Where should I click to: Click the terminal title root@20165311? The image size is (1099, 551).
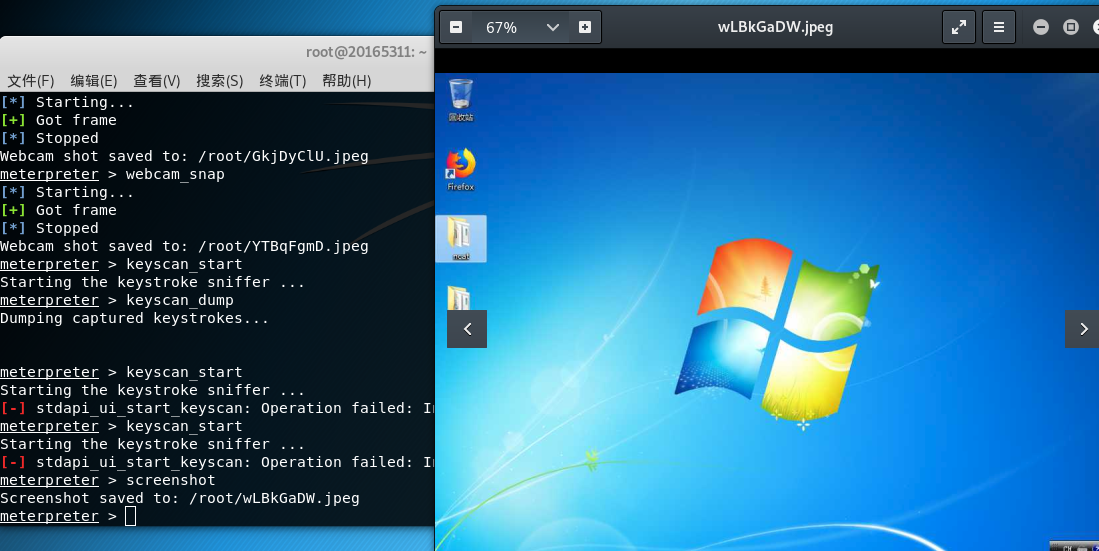pos(366,52)
